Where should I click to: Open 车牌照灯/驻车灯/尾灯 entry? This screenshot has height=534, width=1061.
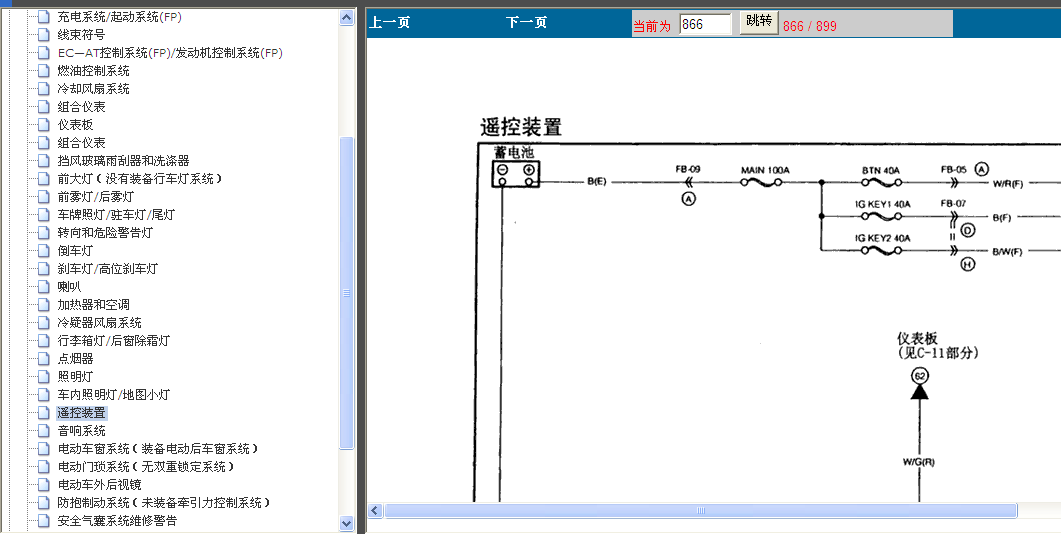116,215
